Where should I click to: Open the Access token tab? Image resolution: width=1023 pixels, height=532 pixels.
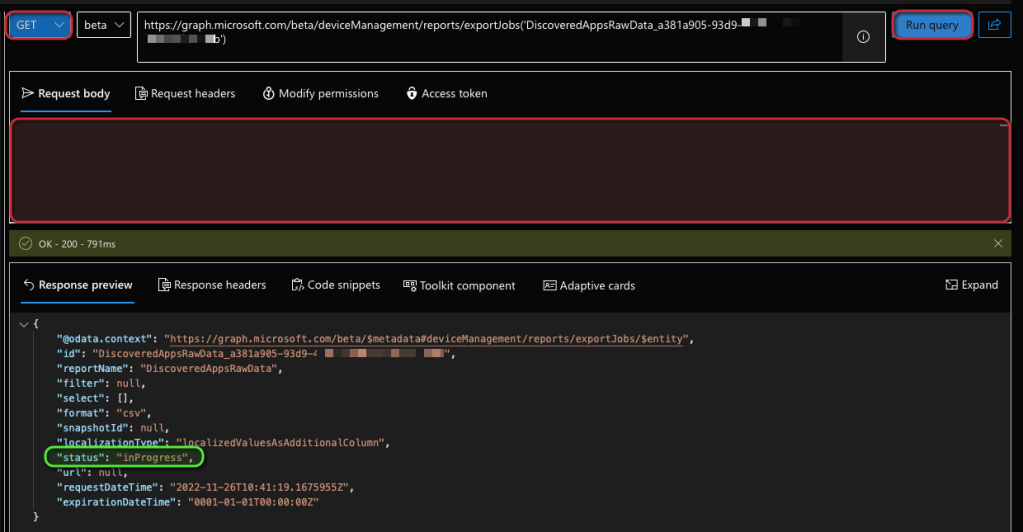(x=446, y=93)
